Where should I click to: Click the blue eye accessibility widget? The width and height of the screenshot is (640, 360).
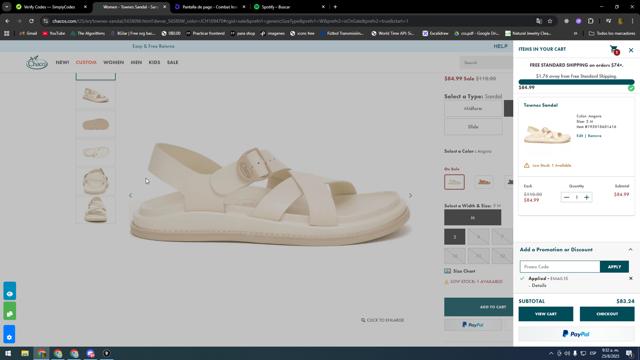tap(9, 291)
